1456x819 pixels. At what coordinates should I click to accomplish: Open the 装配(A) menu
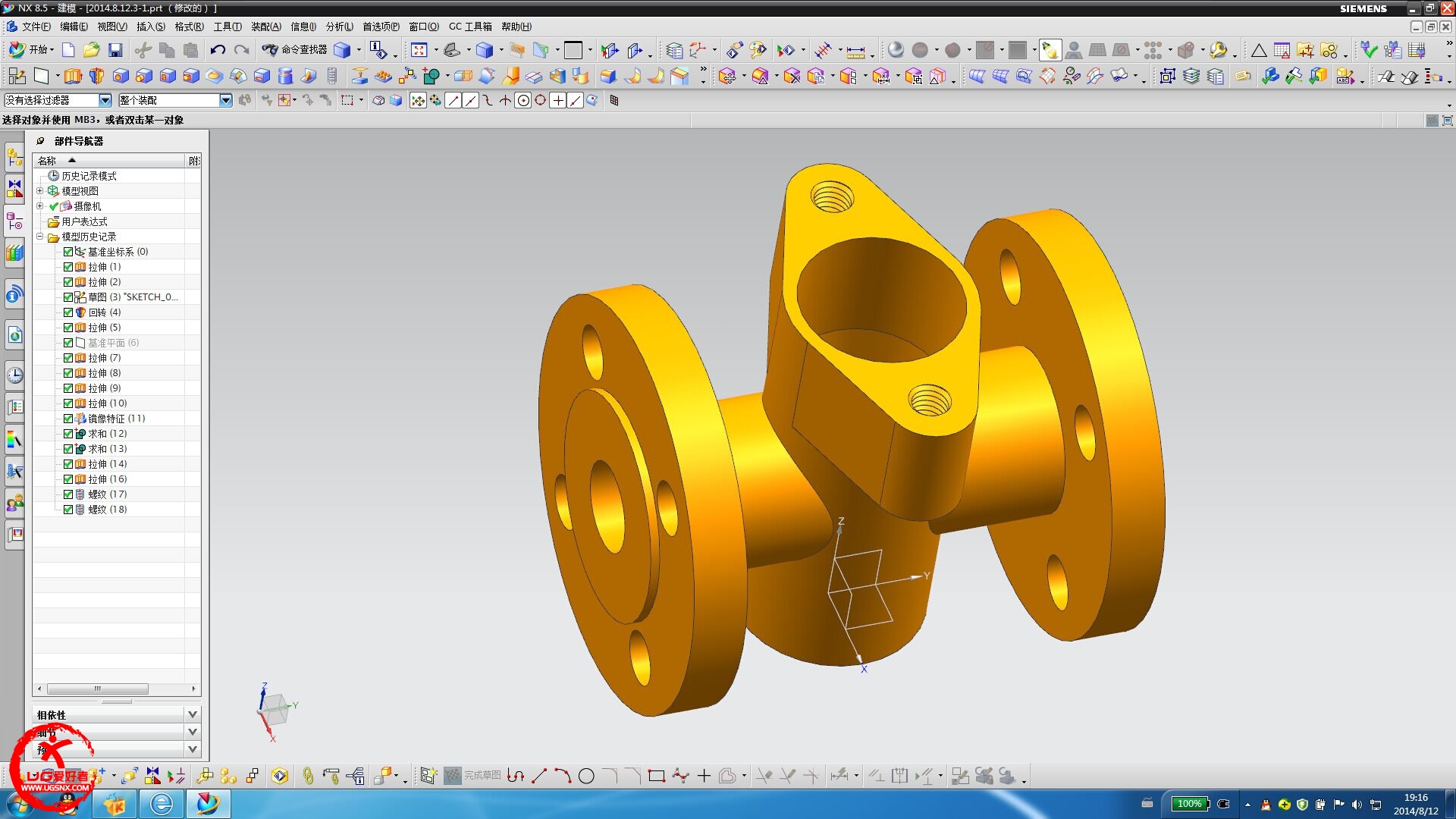(266, 27)
